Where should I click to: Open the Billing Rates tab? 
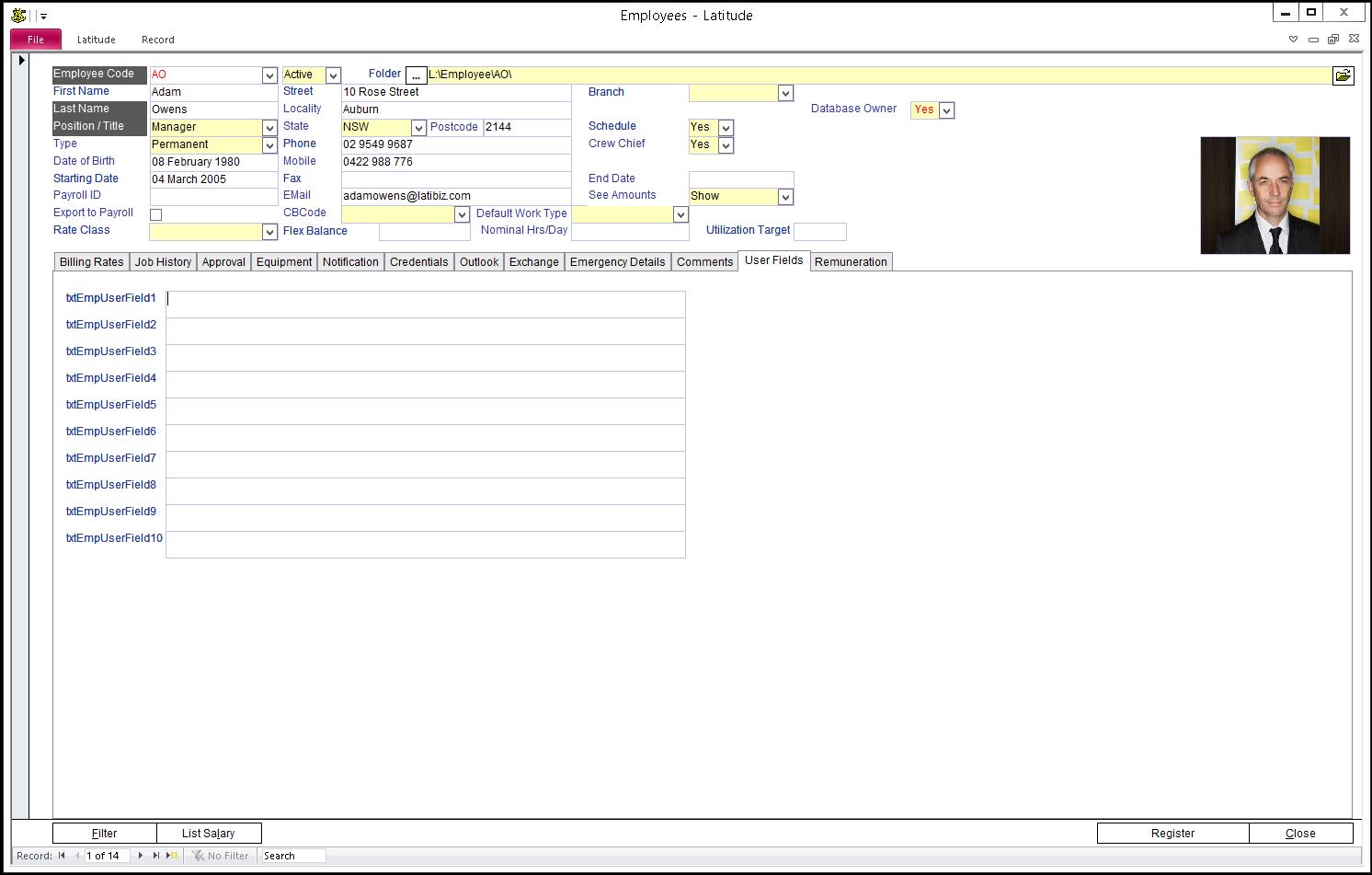pyautogui.click(x=91, y=262)
